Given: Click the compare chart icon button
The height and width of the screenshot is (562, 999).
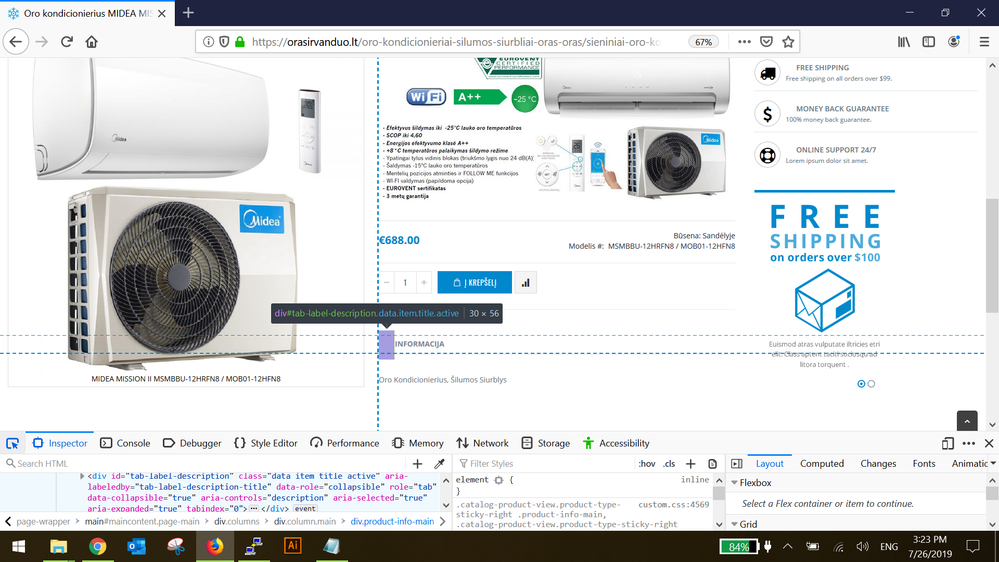Looking at the screenshot, I should (x=526, y=282).
